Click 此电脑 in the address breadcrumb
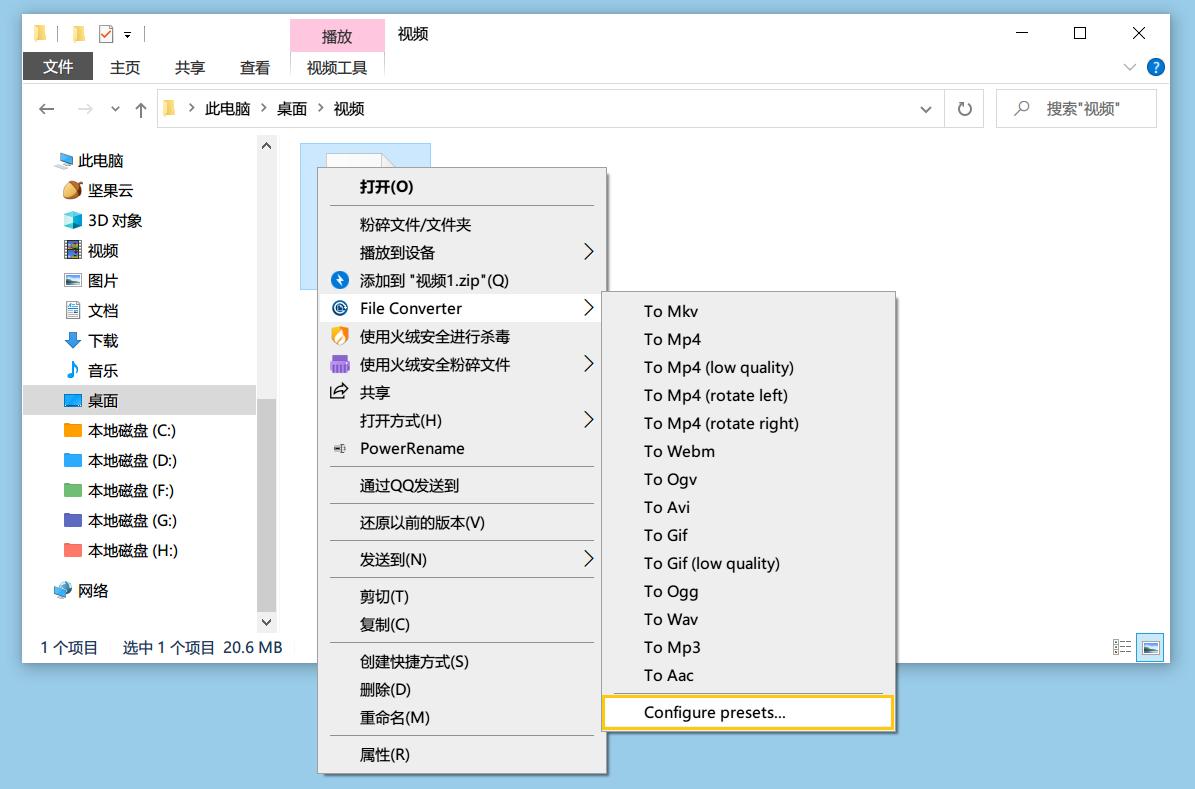The width and height of the screenshot is (1195, 789). pos(227,108)
